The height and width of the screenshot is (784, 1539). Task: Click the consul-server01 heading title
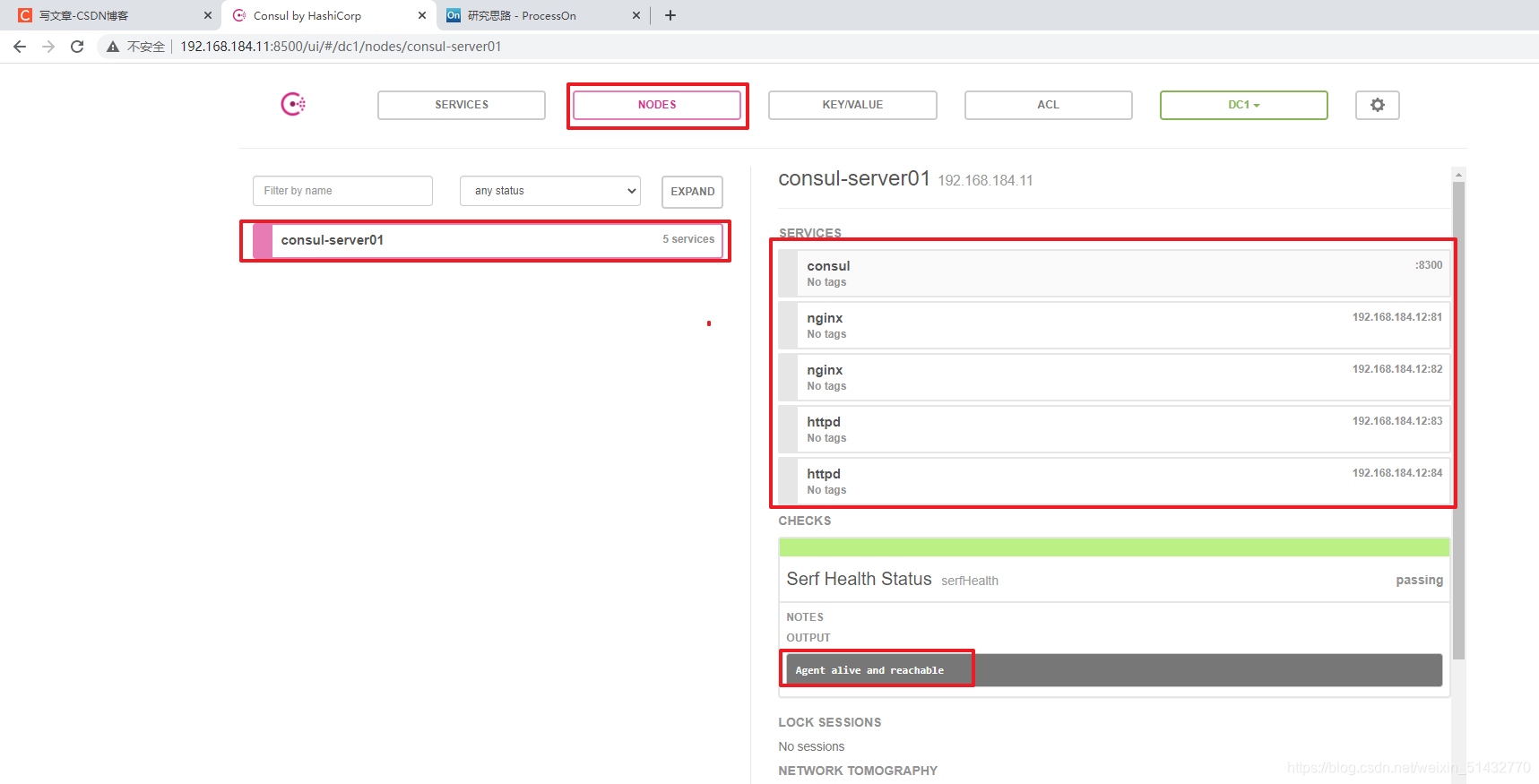854,178
